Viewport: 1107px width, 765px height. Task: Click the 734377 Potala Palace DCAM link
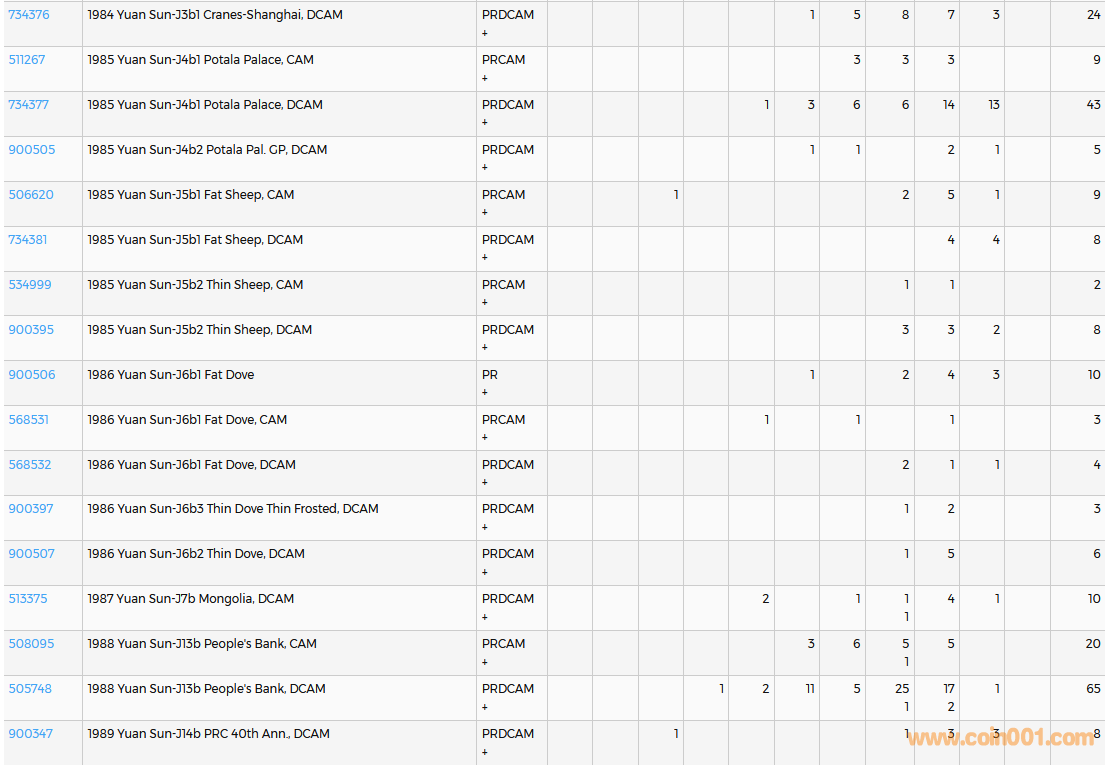(29, 105)
